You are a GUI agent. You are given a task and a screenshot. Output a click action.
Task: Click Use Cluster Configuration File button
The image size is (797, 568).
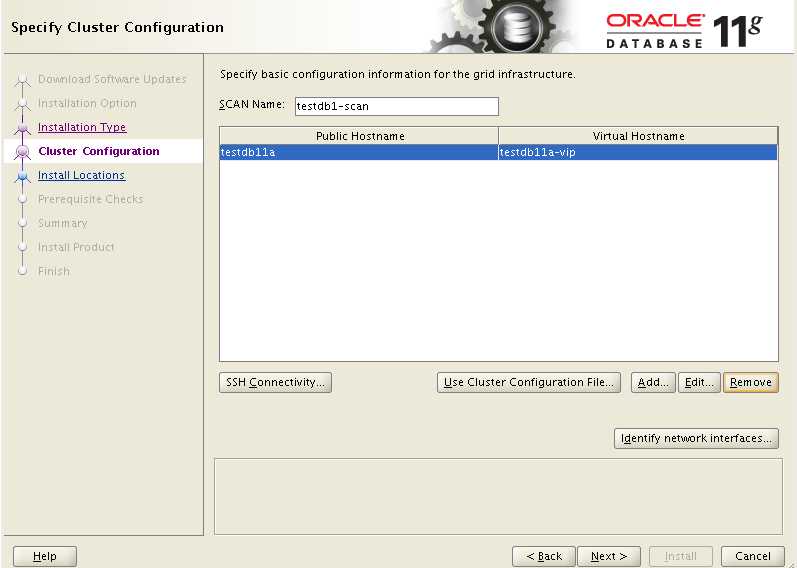(x=529, y=382)
